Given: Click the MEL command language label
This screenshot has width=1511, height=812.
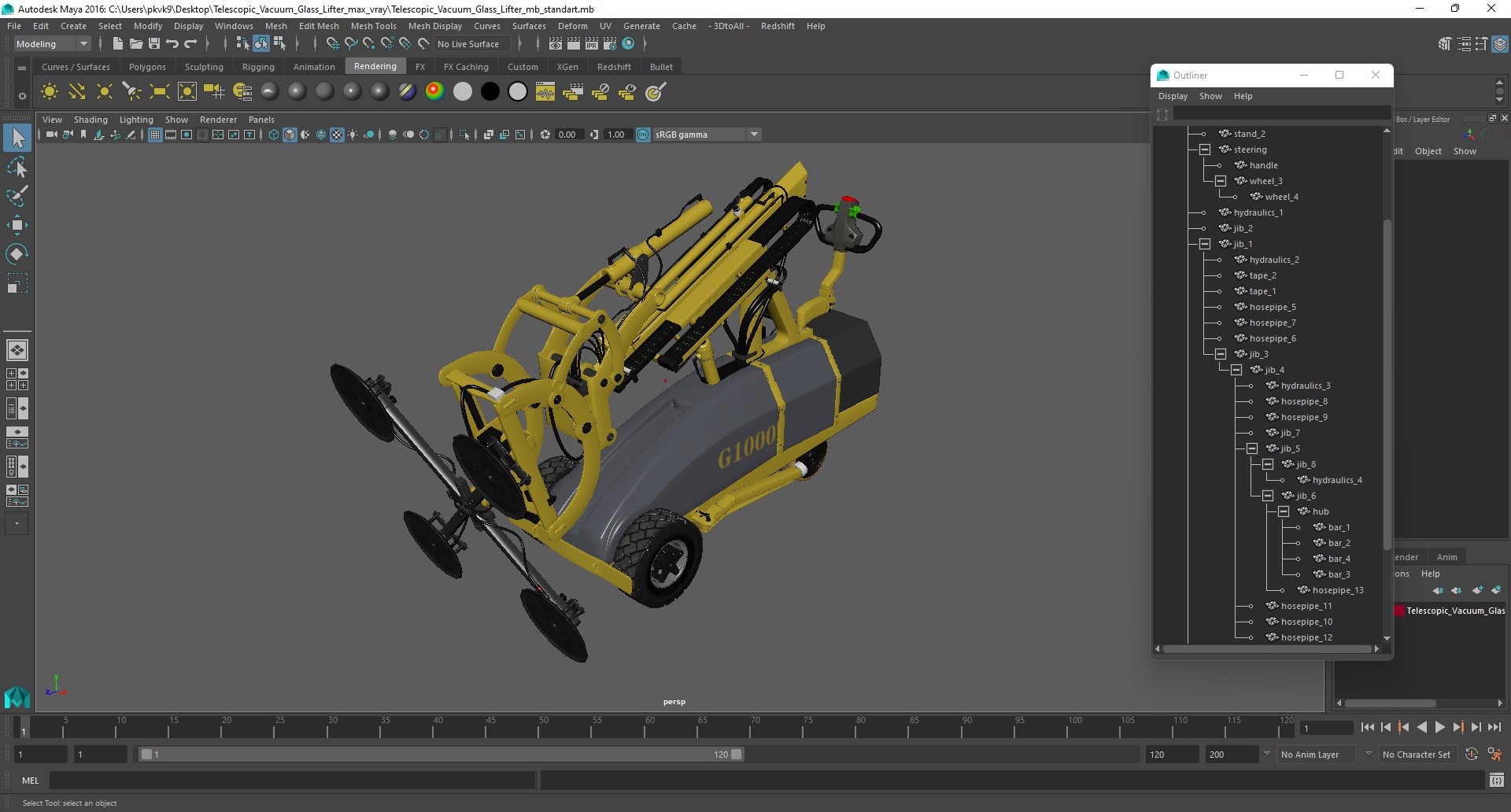Looking at the screenshot, I should coord(30,781).
